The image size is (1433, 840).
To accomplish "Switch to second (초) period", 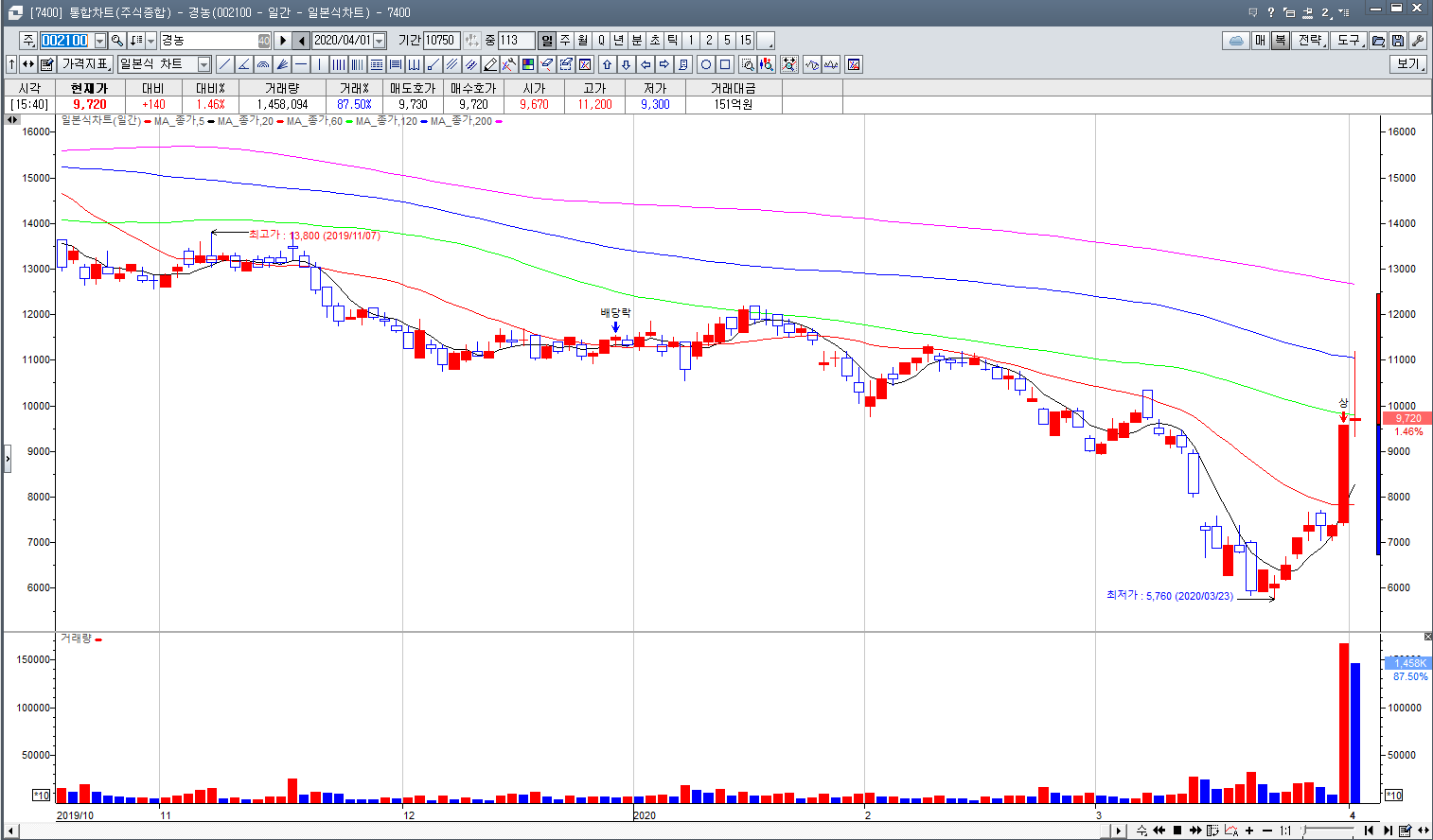I will pyautogui.click(x=655, y=41).
